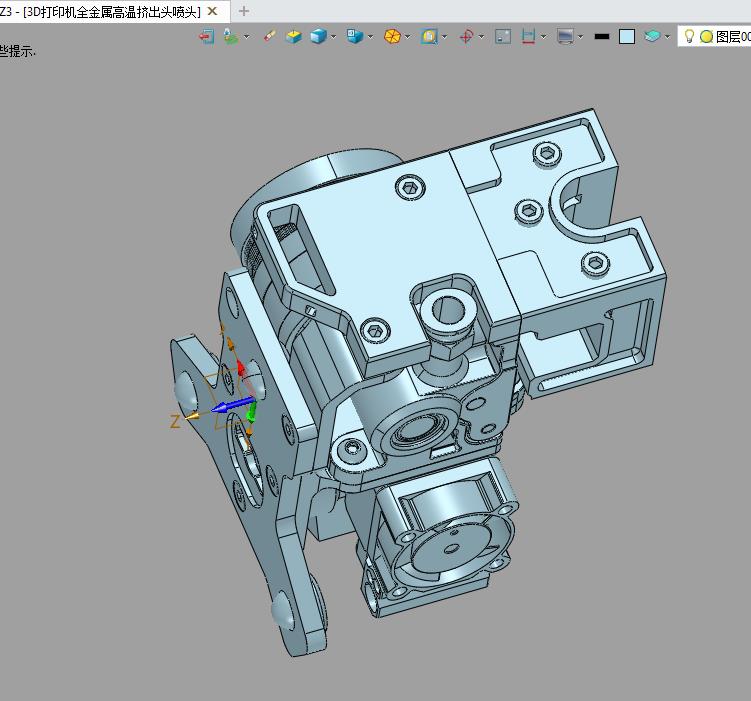Expand the blue cube shading dropdown arrow
This screenshot has width=751, height=701.
tap(333, 36)
